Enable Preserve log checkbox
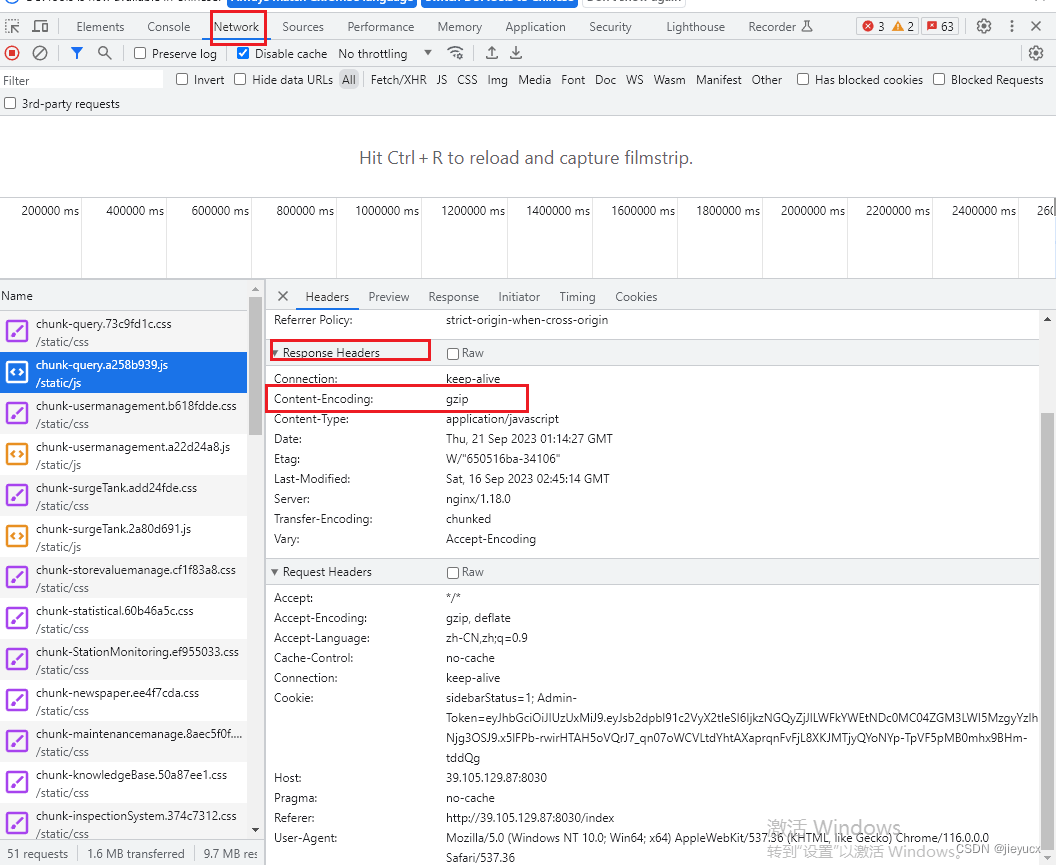 click(x=140, y=54)
